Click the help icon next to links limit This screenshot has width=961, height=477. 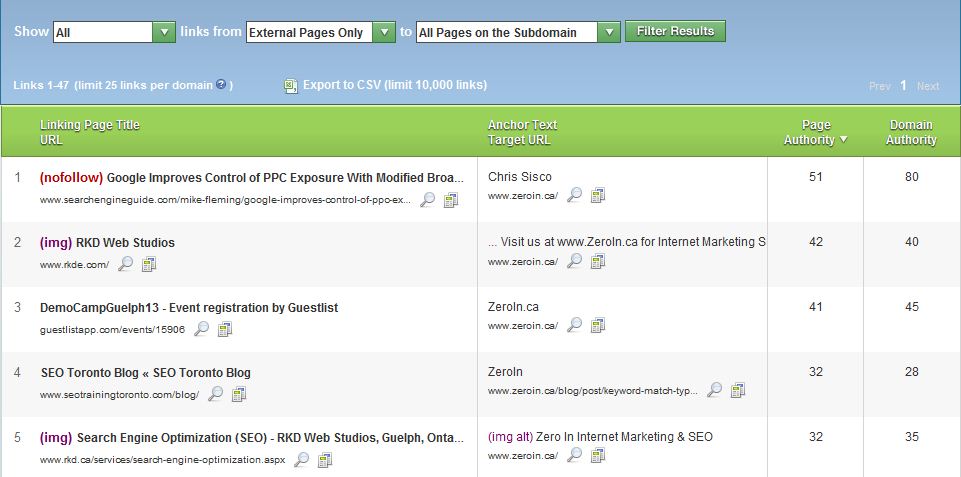(221, 85)
